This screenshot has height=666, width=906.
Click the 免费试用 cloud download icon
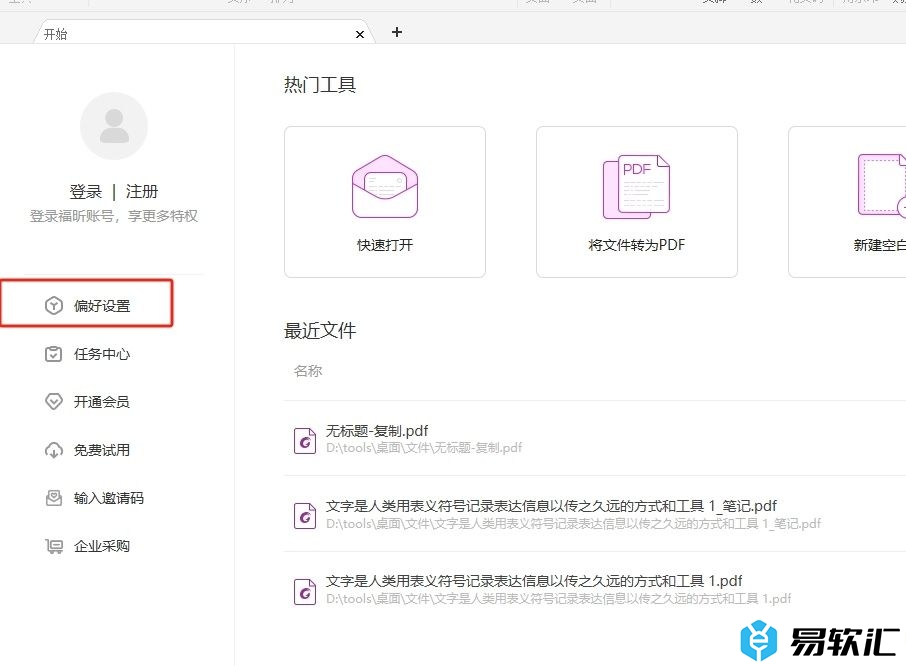tap(54, 450)
